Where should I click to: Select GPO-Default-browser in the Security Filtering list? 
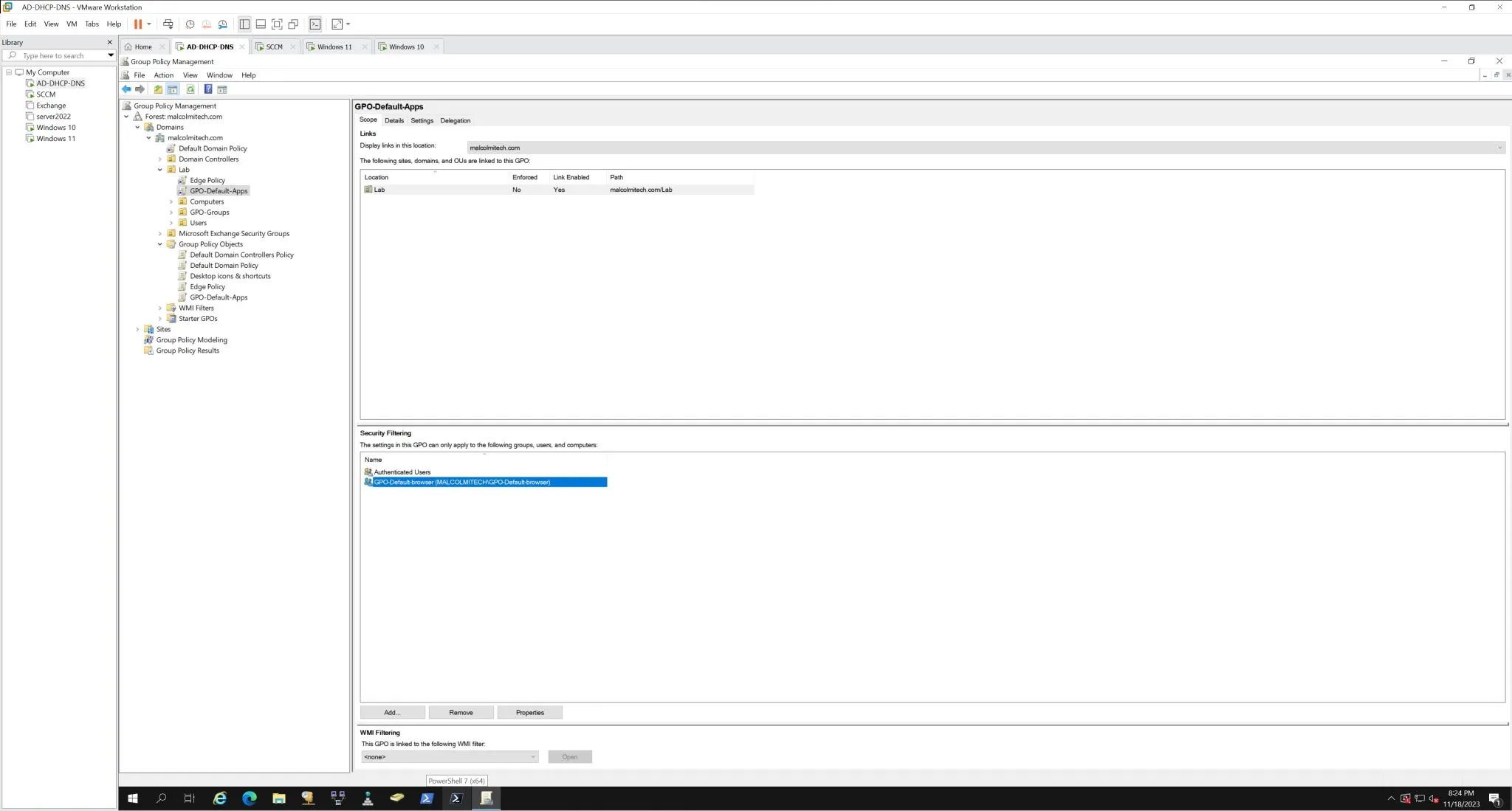click(x=484, y=482)
